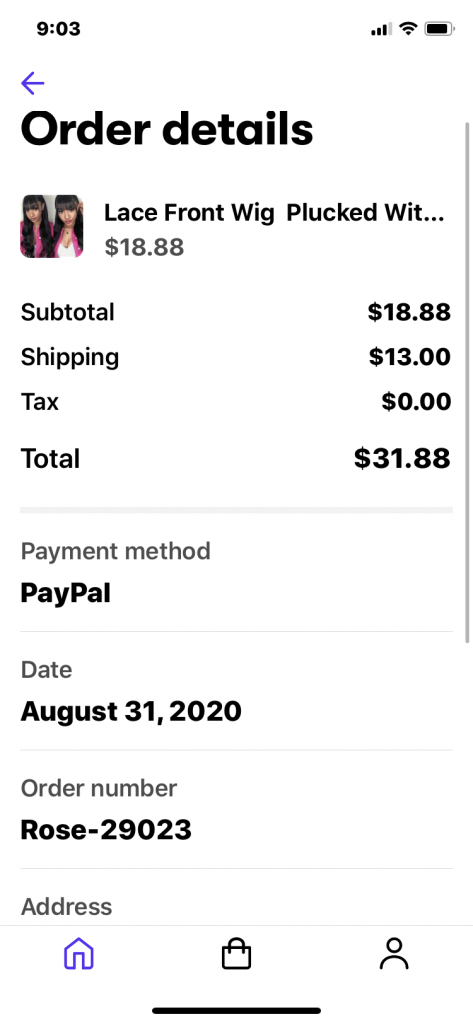The width and height of the screenshot is (473, 1024).
Task: Open the Lace Front Wig product title
Action: 274,213
